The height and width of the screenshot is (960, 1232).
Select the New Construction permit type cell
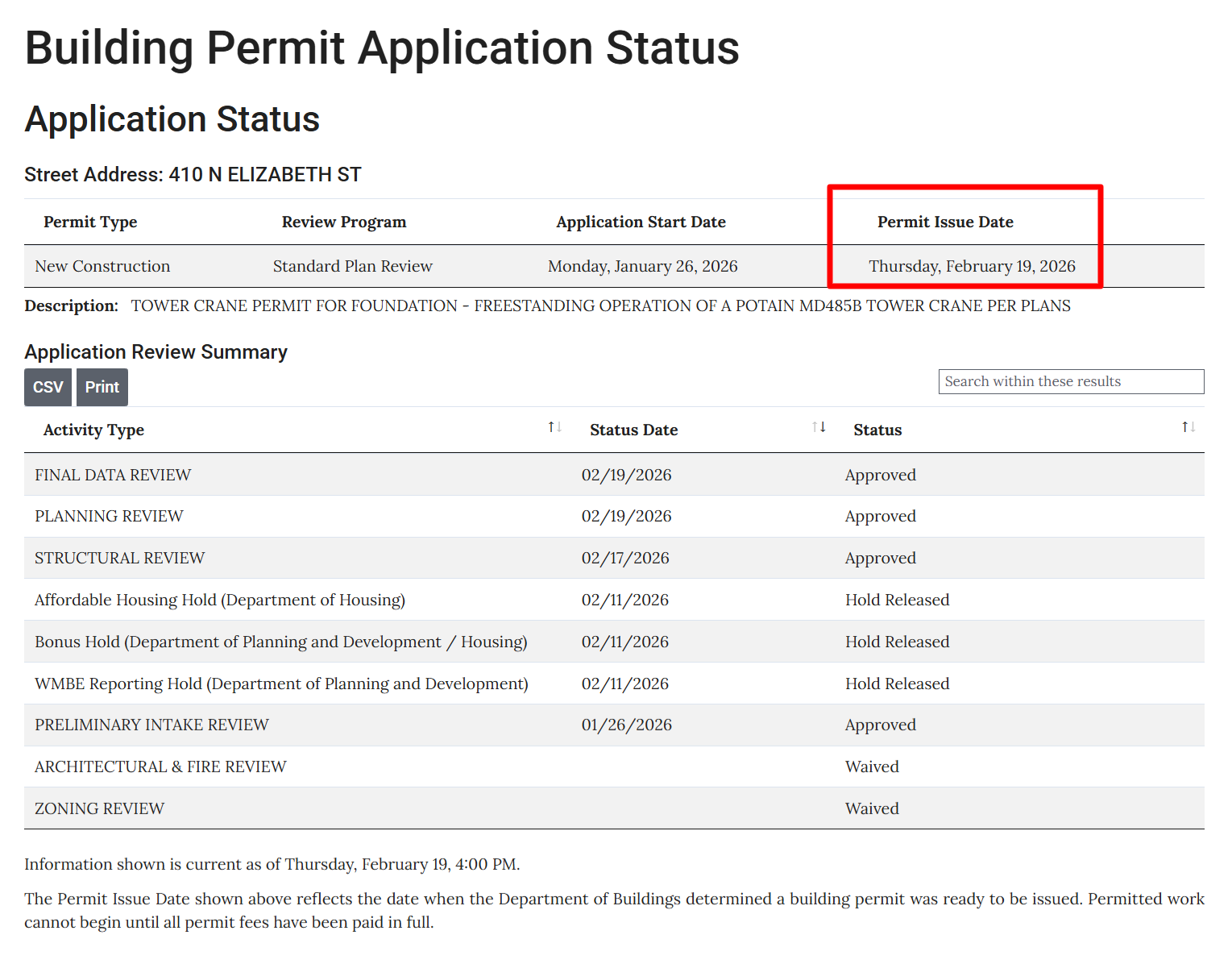(102, 266)
